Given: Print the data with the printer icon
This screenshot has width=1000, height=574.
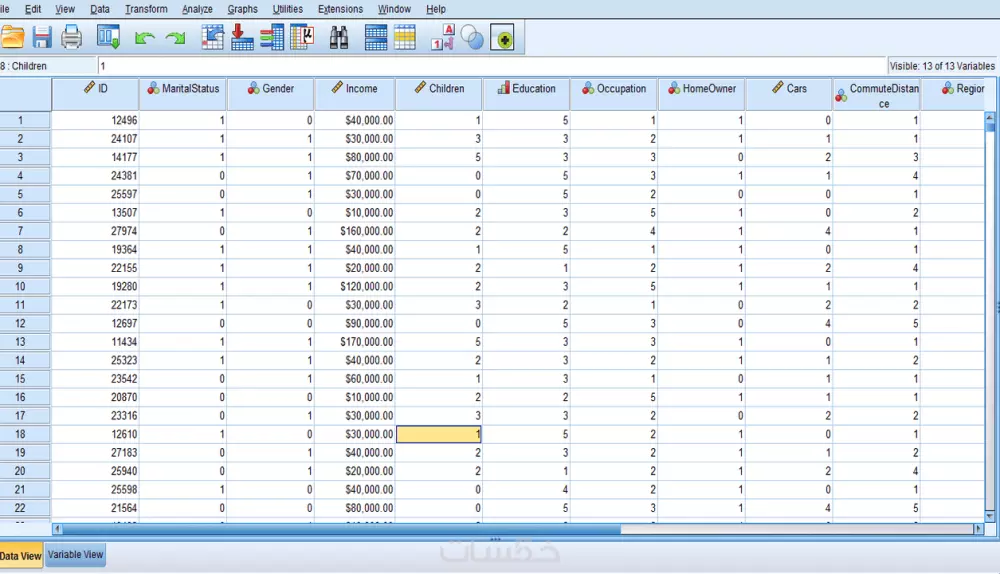Looking at the screenshot, I should pos(71,38).
